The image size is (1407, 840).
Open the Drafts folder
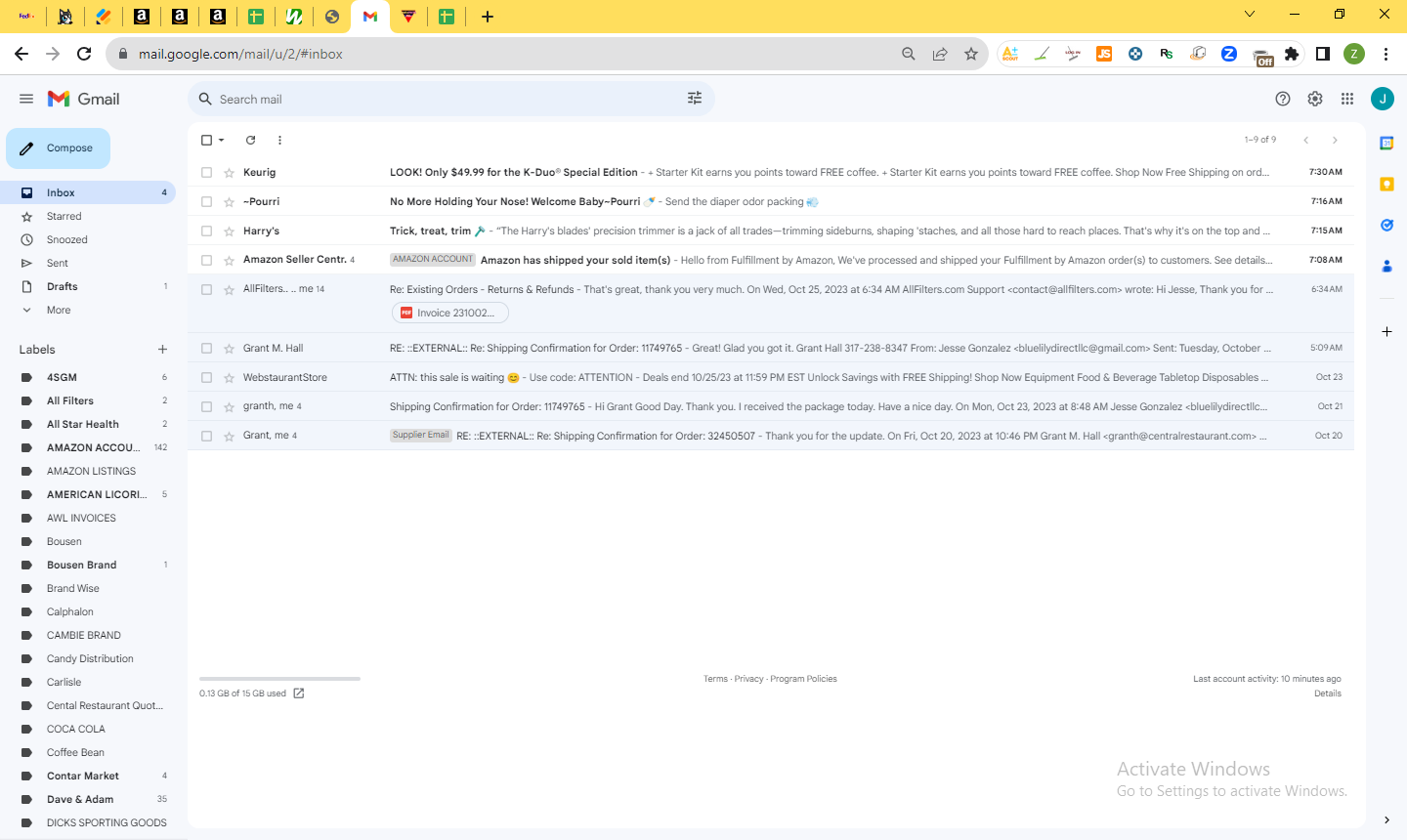tap(88, 286)
